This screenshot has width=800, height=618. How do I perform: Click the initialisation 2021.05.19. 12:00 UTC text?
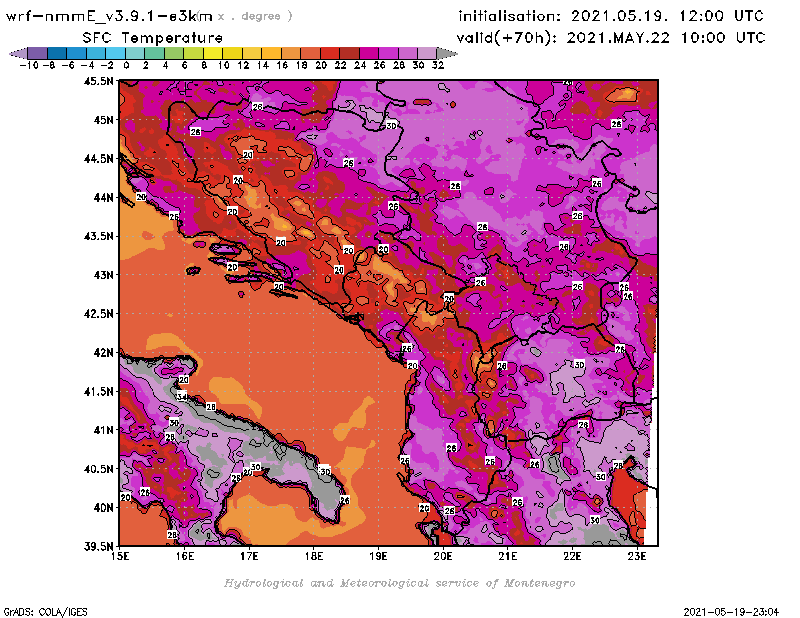(611, 16)
